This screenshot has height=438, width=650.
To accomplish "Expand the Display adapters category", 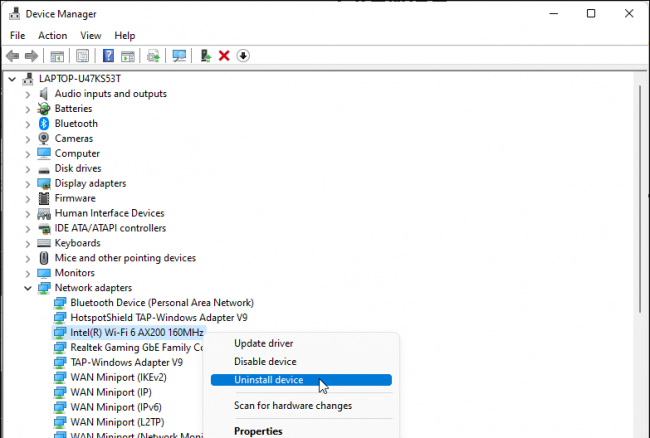I will pyautogui.click(x=27, y=184).
